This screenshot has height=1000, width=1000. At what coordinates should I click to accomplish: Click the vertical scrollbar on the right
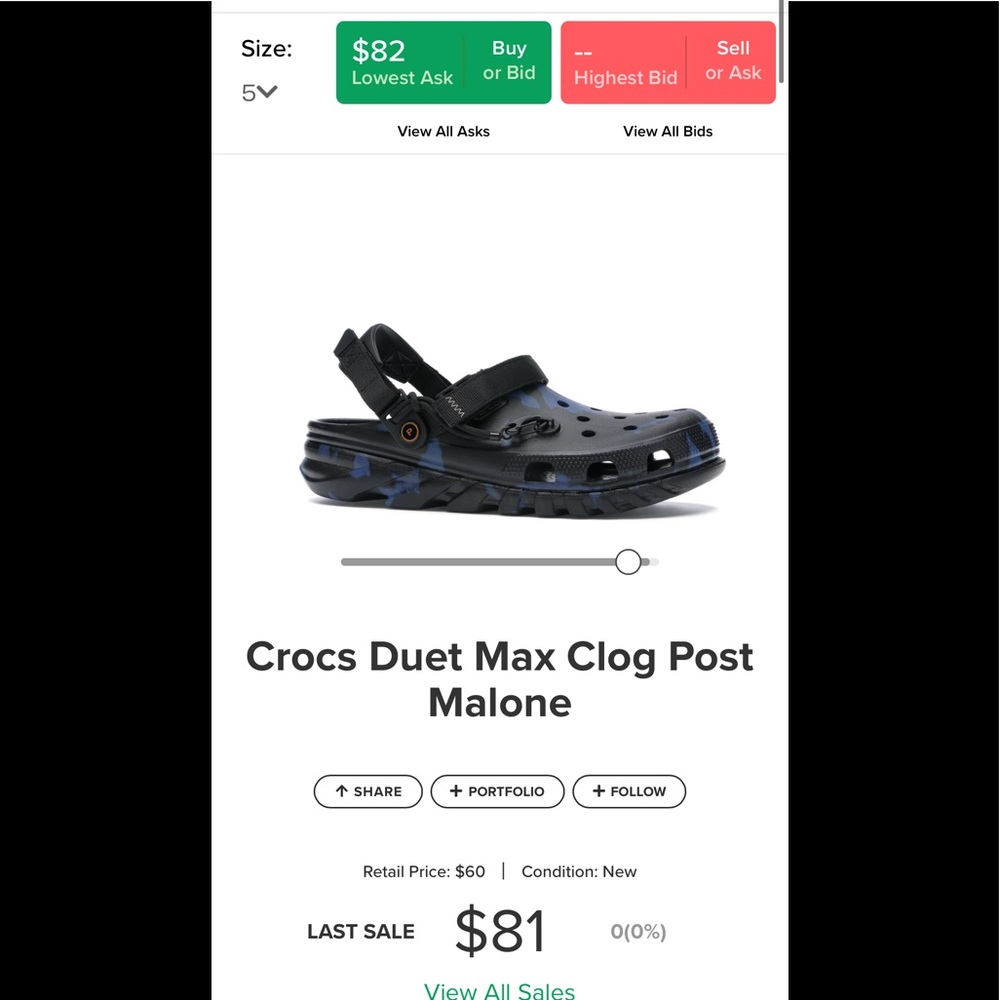click(779, 40)
